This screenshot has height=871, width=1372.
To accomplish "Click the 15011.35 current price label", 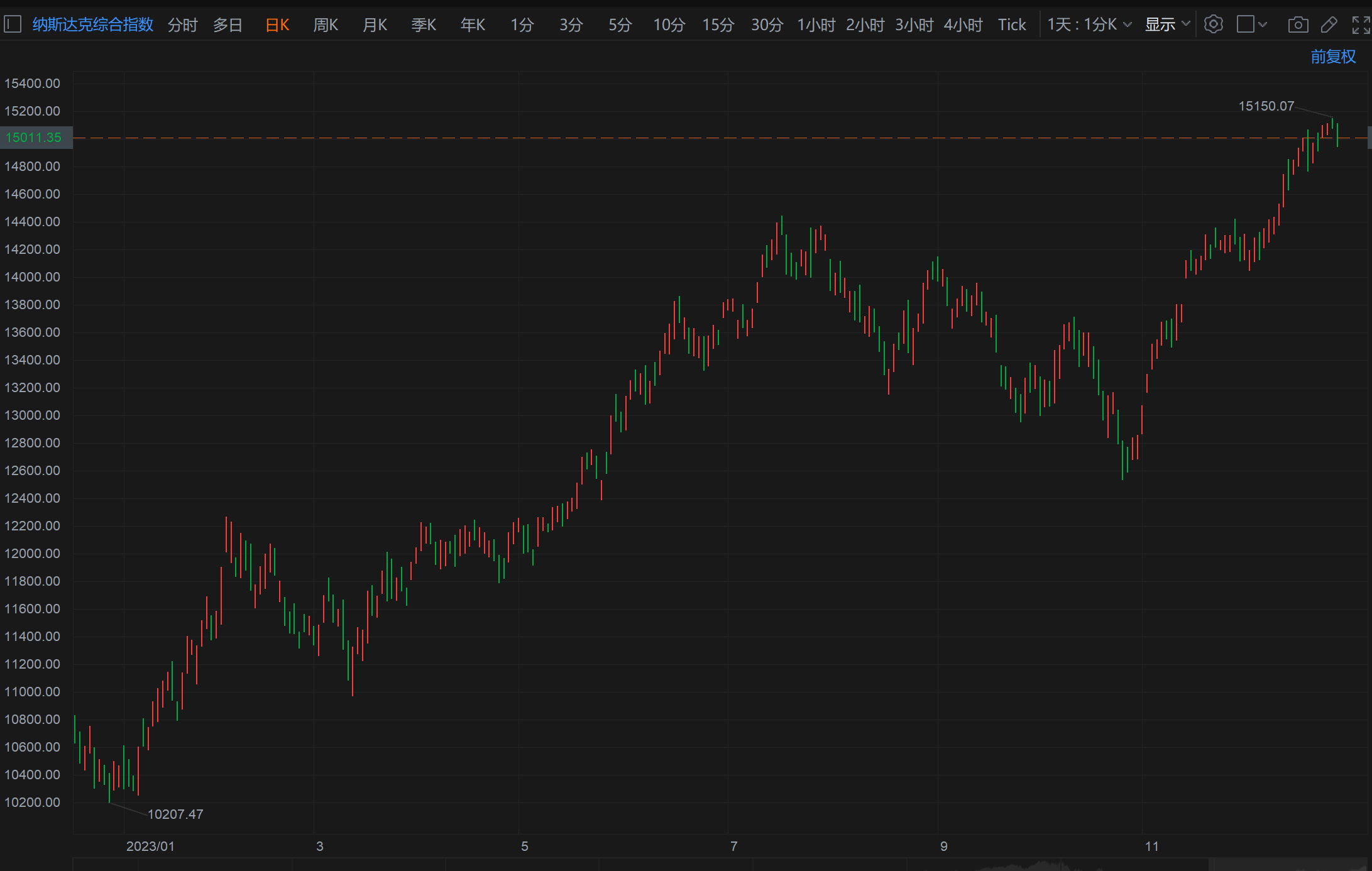I will pos(34,137).
